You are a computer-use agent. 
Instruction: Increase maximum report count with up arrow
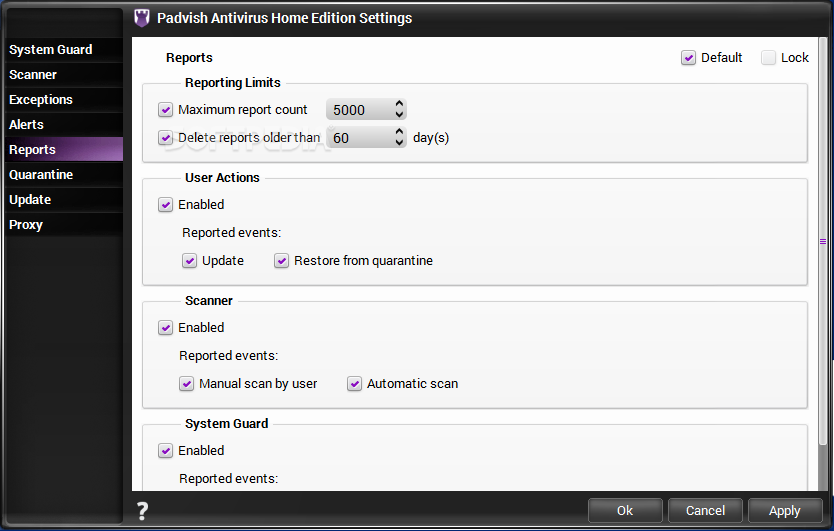[399, 104]
